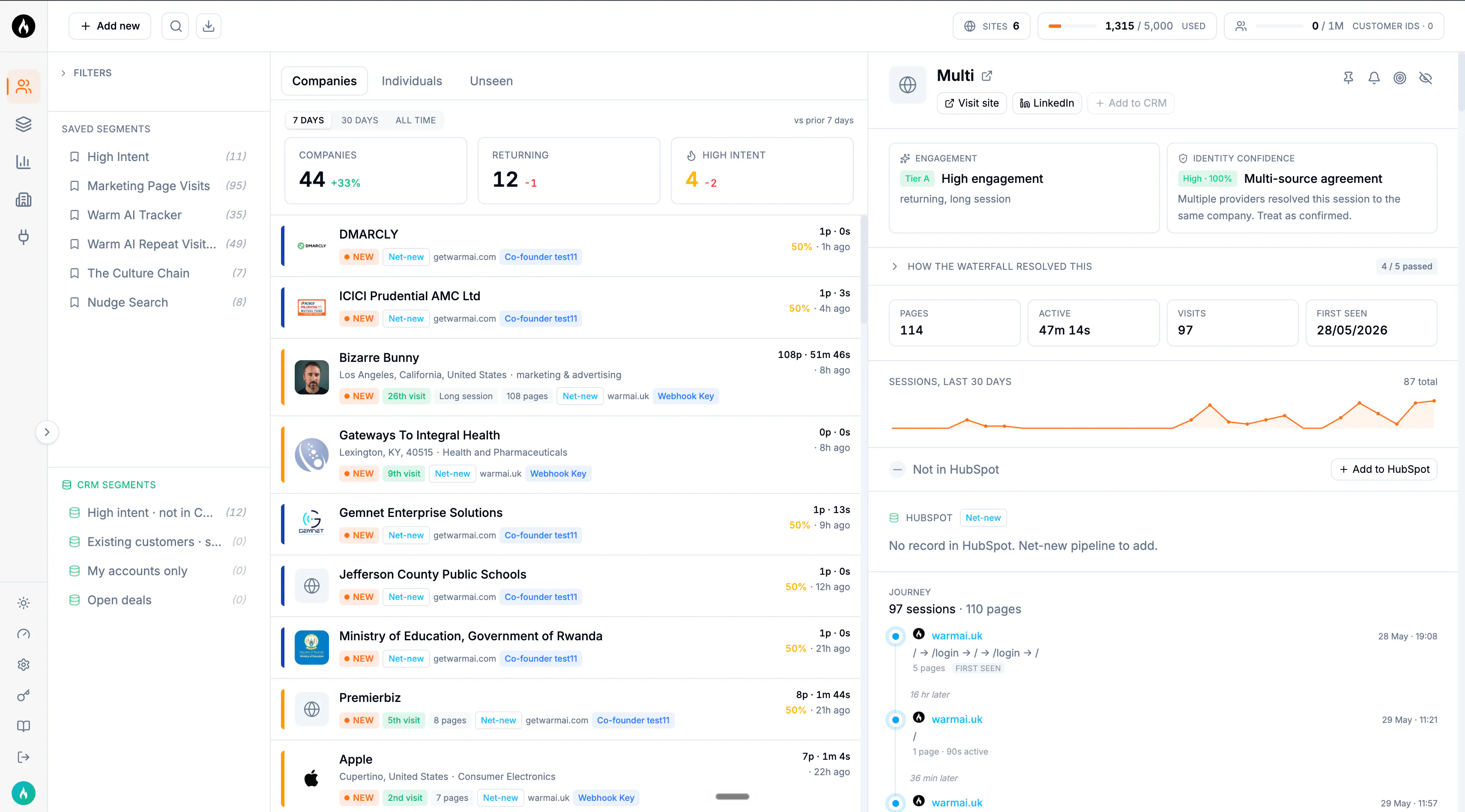Image resolution: width=1465 pixels, height=812 pixels.
Task: Click the sites globe icon in header
Action: click(x=970, y=26)
